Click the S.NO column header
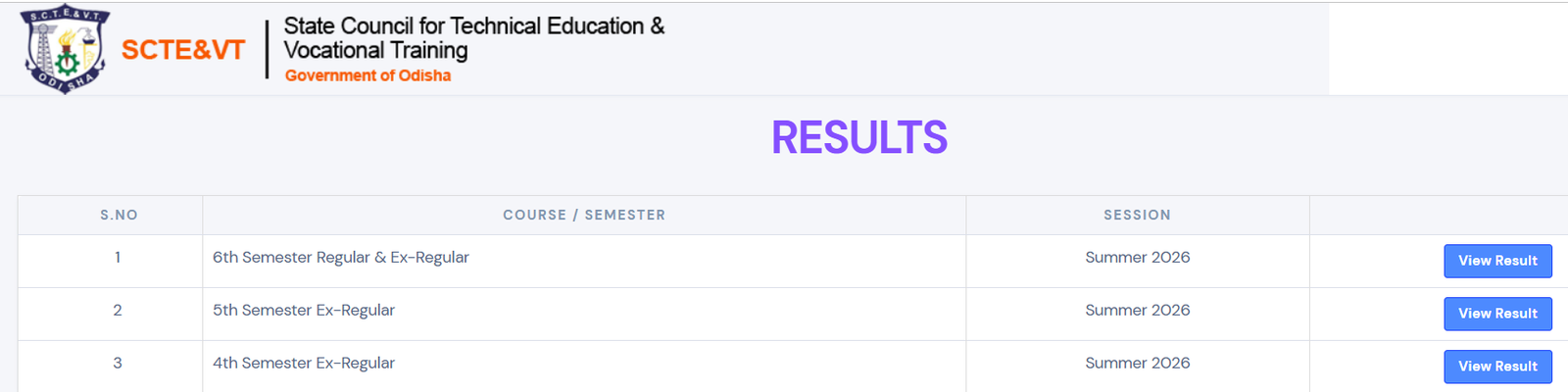This screenshot has height=392, width=1568. coord(119,215)
